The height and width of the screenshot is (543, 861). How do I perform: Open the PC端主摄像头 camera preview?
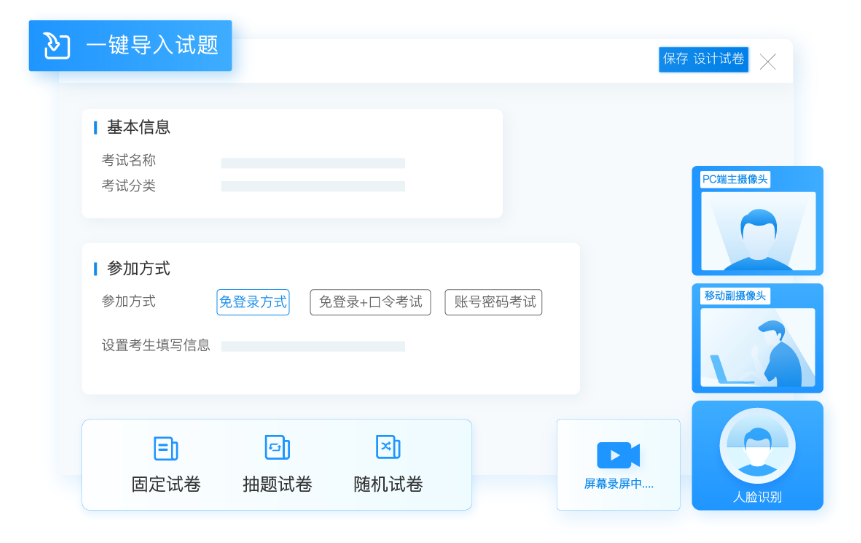[x=757, y=229]
